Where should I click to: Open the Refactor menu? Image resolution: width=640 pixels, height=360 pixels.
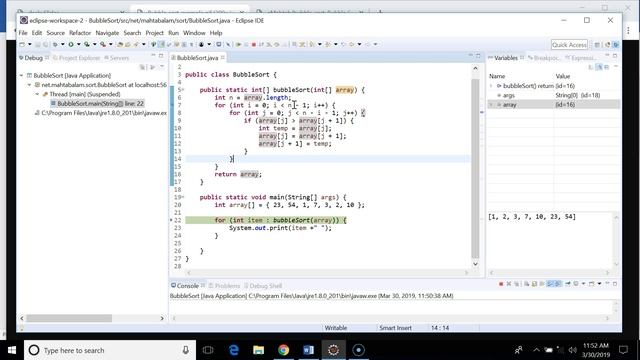click(x=80, y=33)
